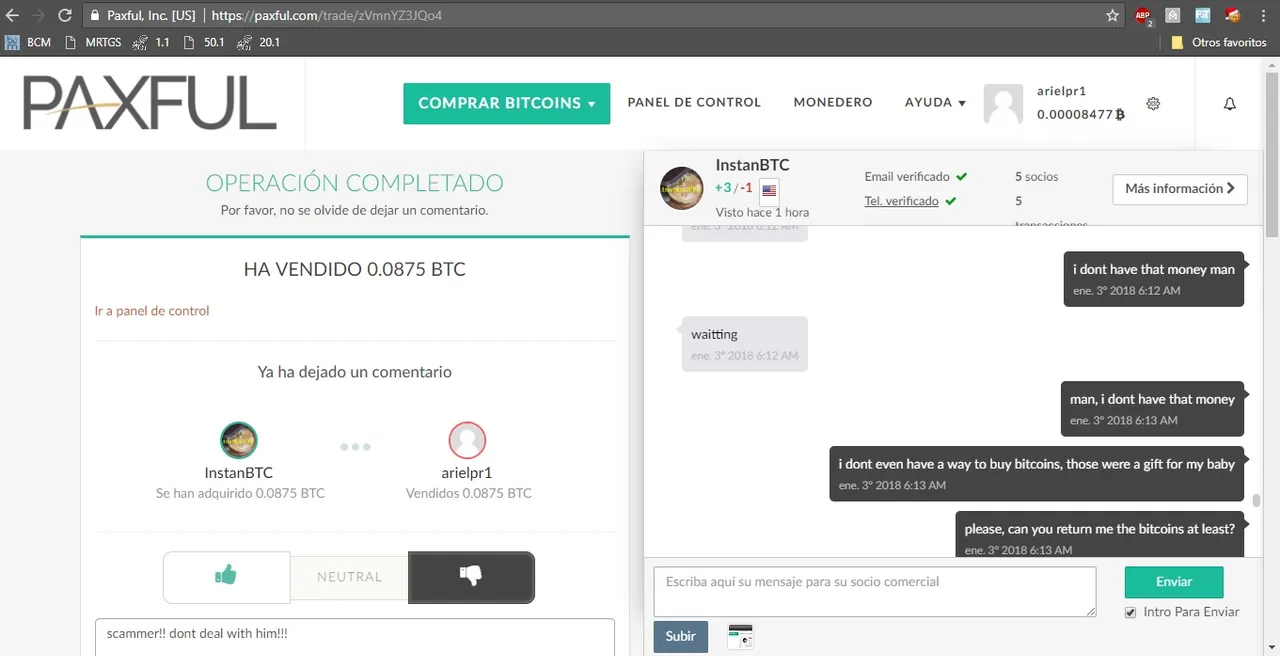1280x656 pixels.
Task: Click arielpr1 avatar in trade summary
Action: [x=467, y=440]
